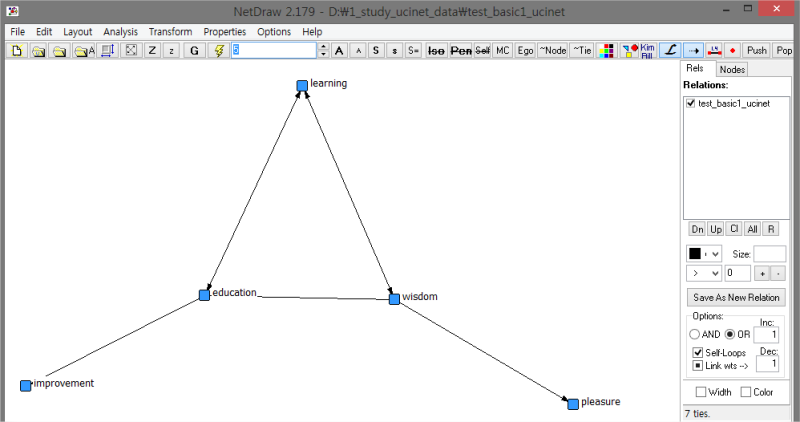Click the Pop toolbar button
Image resolution: width=800 pixels, height=422 pixels.
coord(784,51)
